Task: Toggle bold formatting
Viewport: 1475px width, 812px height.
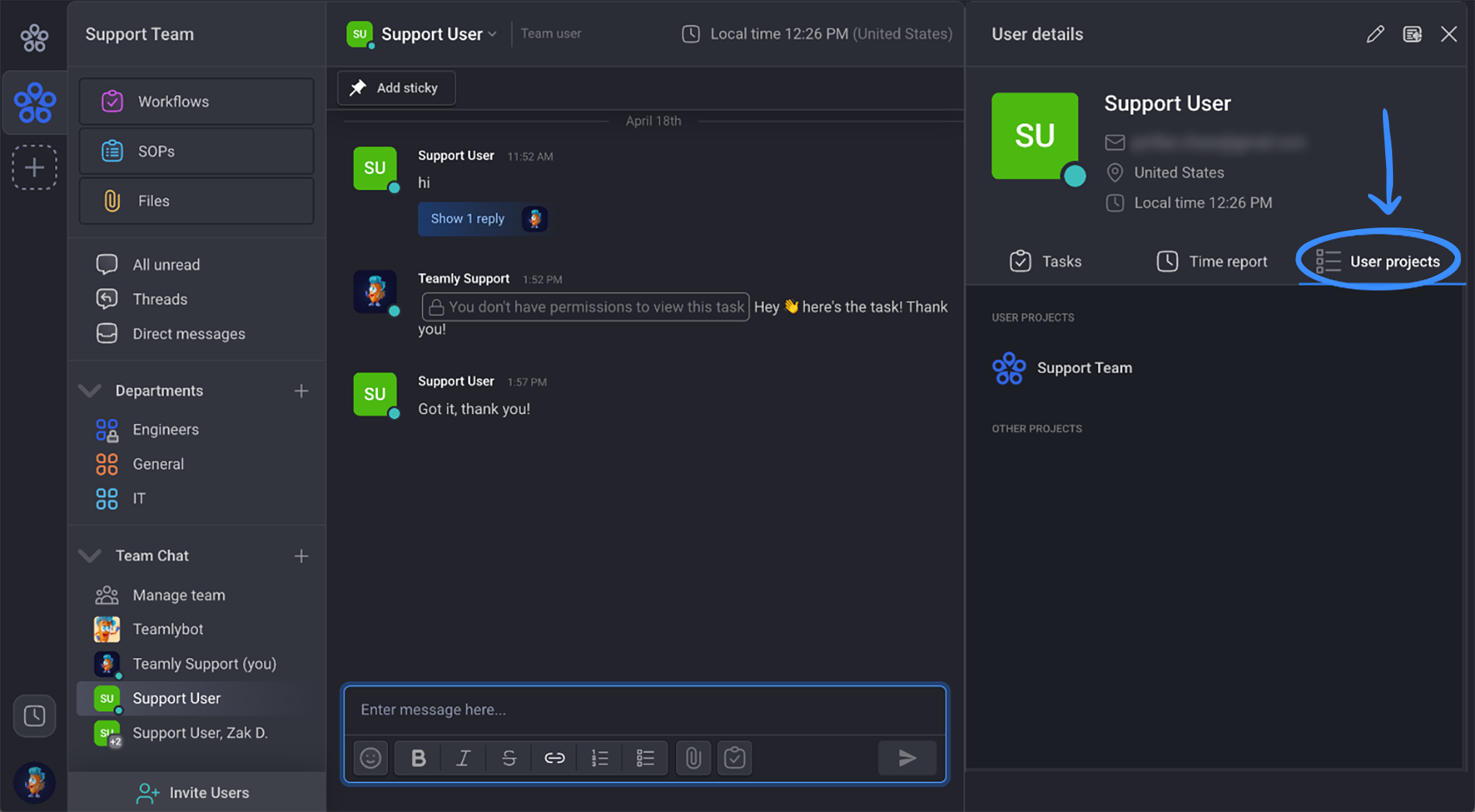Action: click(418, 758)
